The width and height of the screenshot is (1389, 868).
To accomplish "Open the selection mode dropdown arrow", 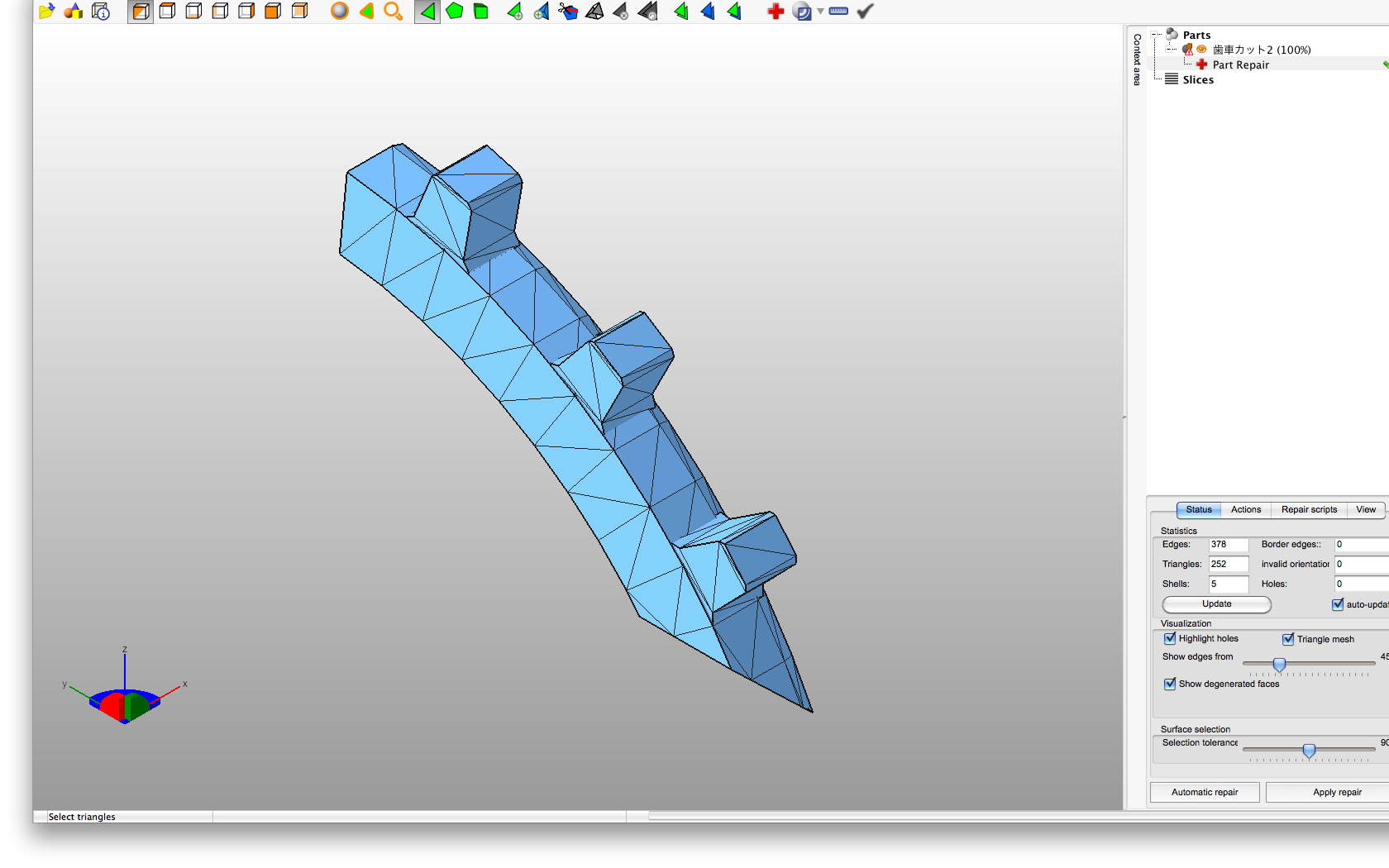I will [820, 12].
